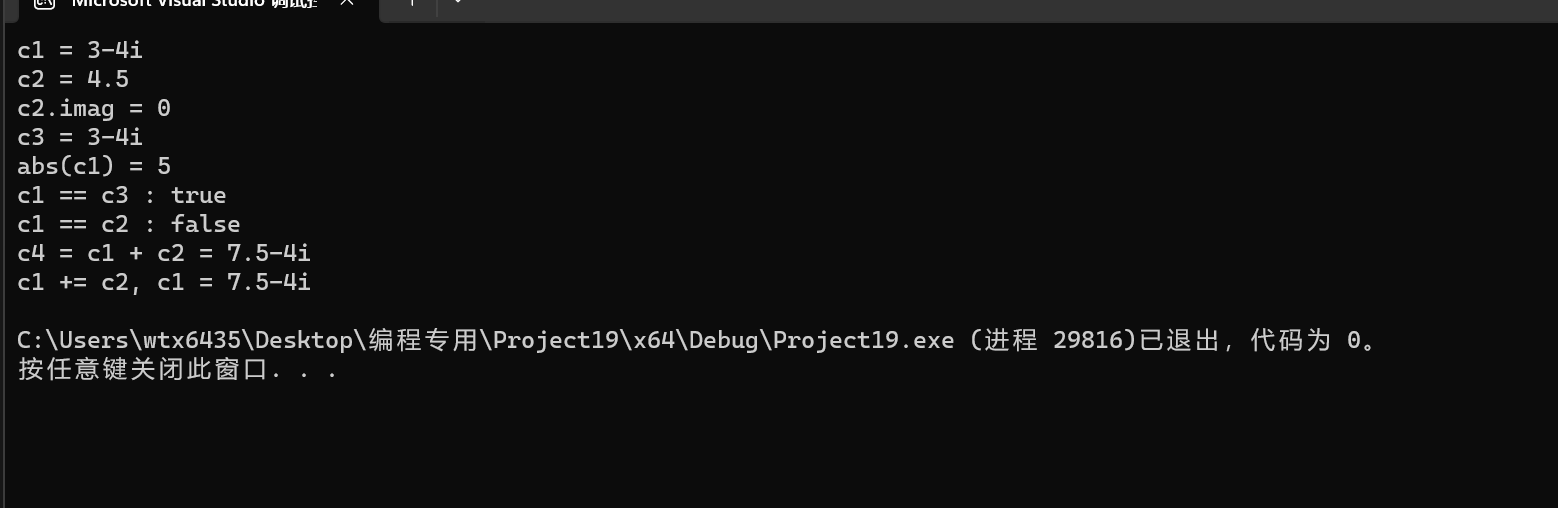
Task: Click the output line "c1 = 3-4i"
Action: click(80, 50)
